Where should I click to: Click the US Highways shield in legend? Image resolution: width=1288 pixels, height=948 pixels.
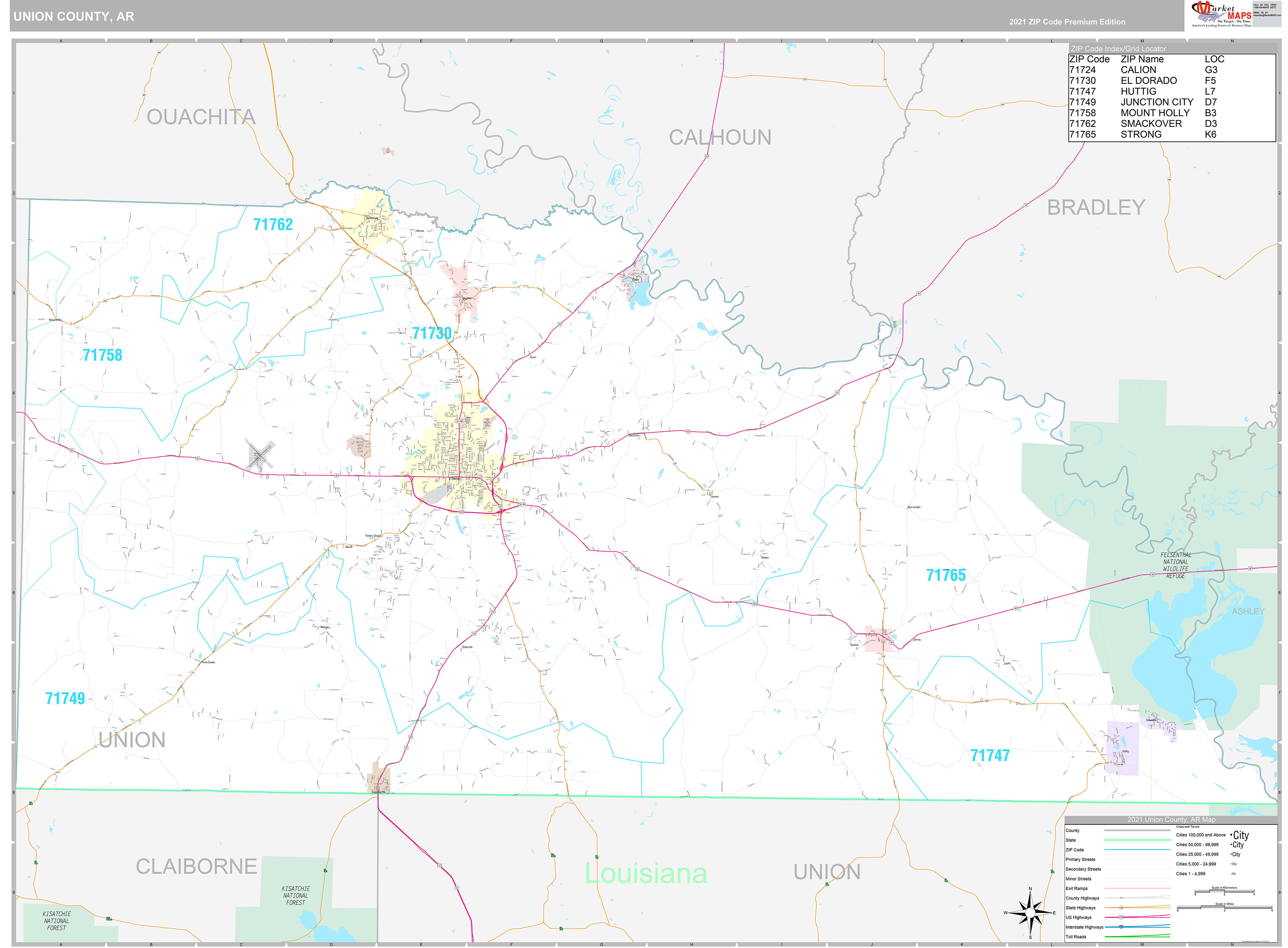tap(1122, 917)
